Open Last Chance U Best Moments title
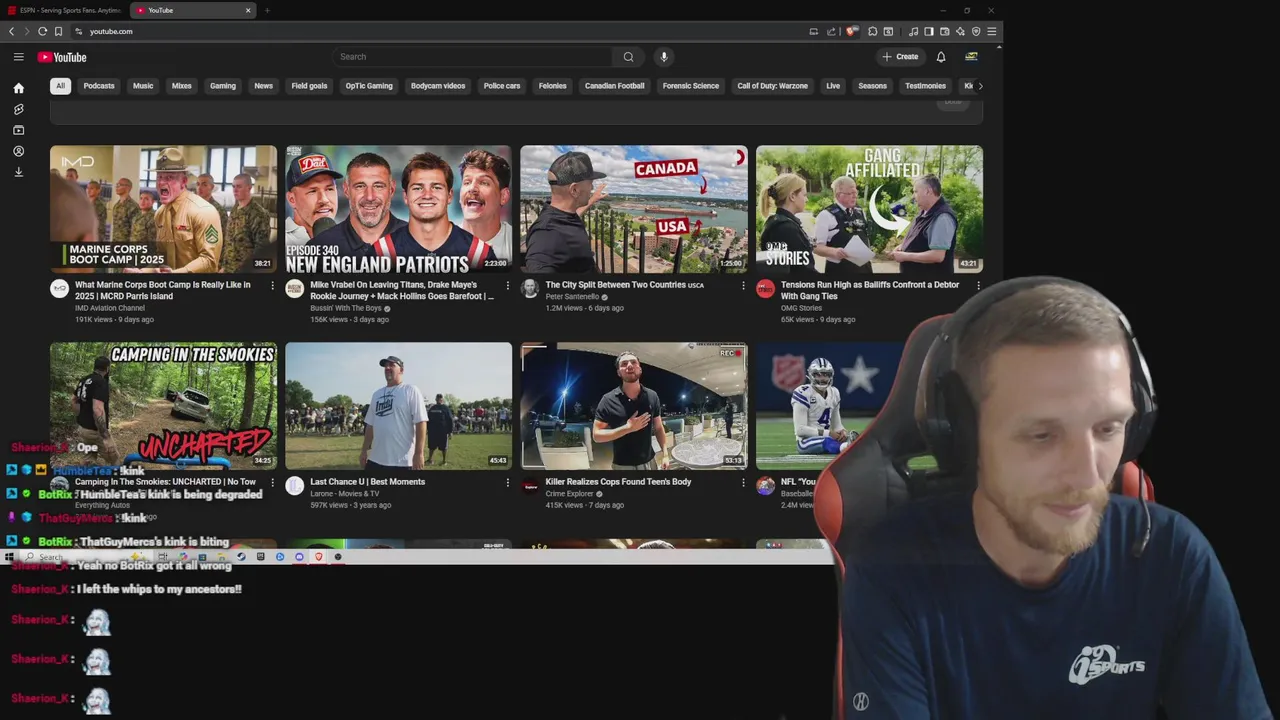The image size is (1280, 720). point(367,482)
